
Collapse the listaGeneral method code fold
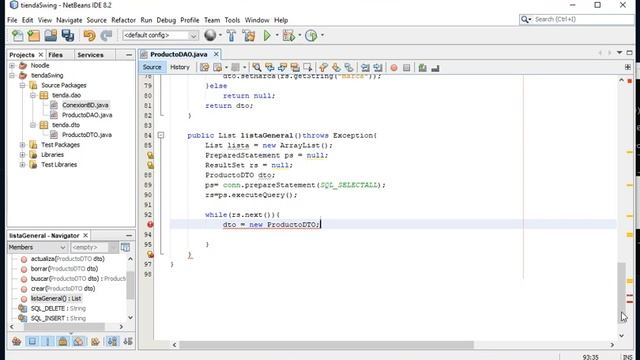tap(161, 135)
